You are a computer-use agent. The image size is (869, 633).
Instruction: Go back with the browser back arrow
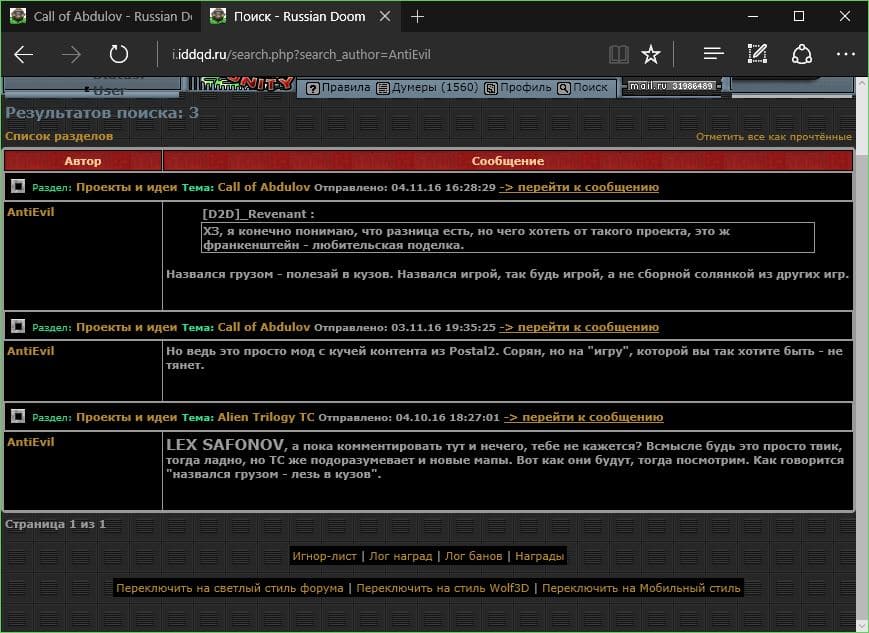(x=23, y=54)
